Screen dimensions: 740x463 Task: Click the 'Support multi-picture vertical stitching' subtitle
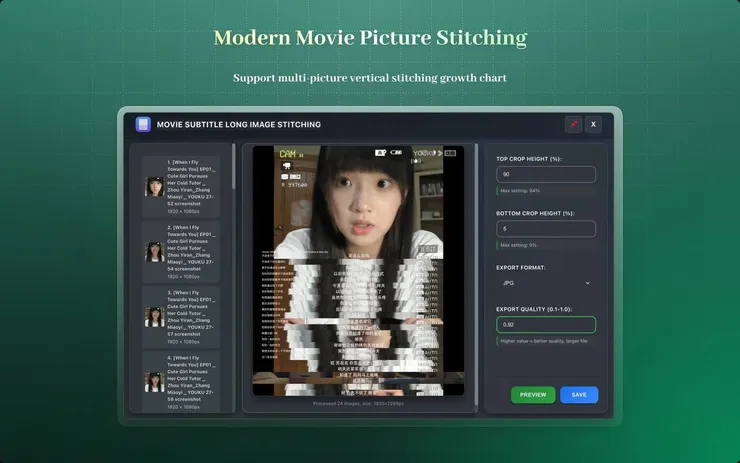[x=370, y=78]
